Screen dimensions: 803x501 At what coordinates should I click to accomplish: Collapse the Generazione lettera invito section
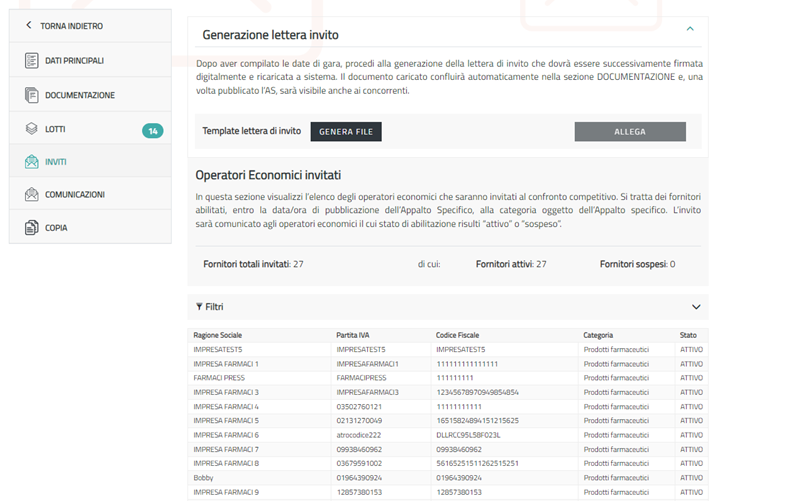pos(690,30)
